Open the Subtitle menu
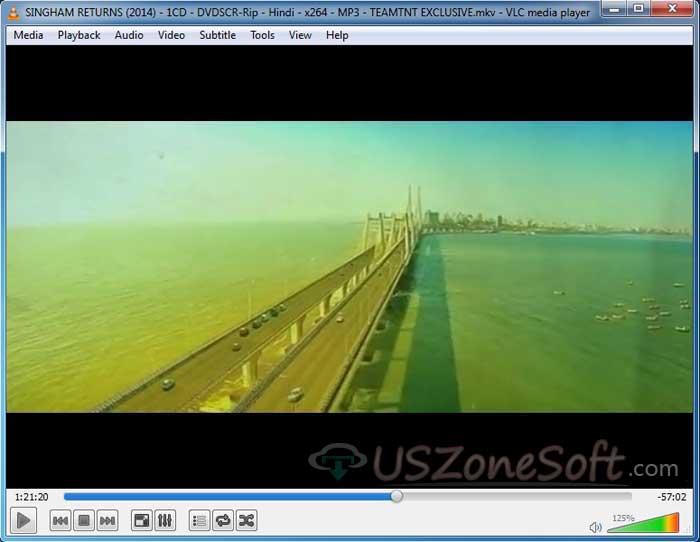Screen dimensions: 700x542 click(x=217, y=35)
